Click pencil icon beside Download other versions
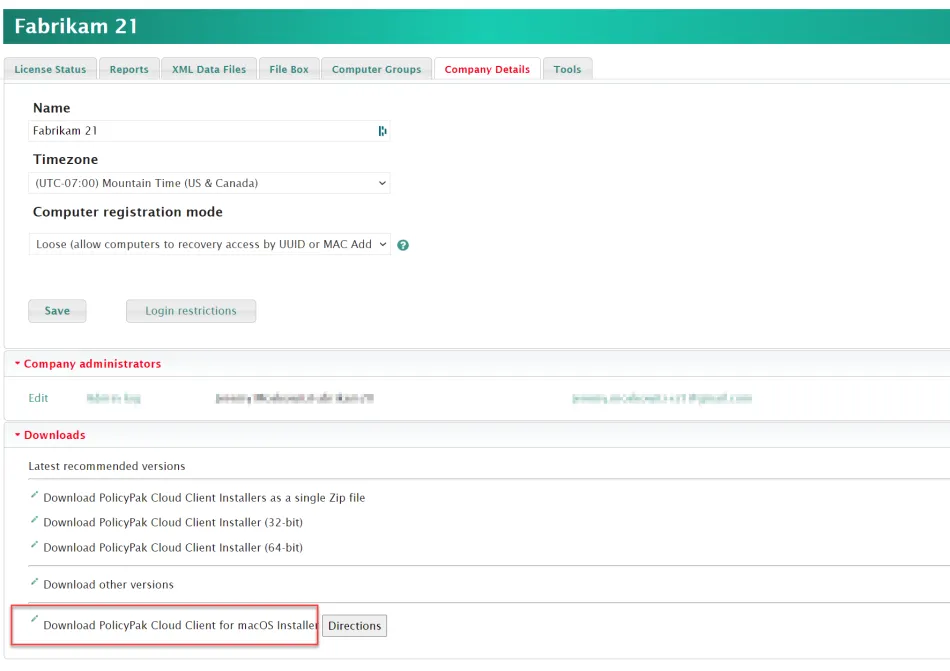 35,582
